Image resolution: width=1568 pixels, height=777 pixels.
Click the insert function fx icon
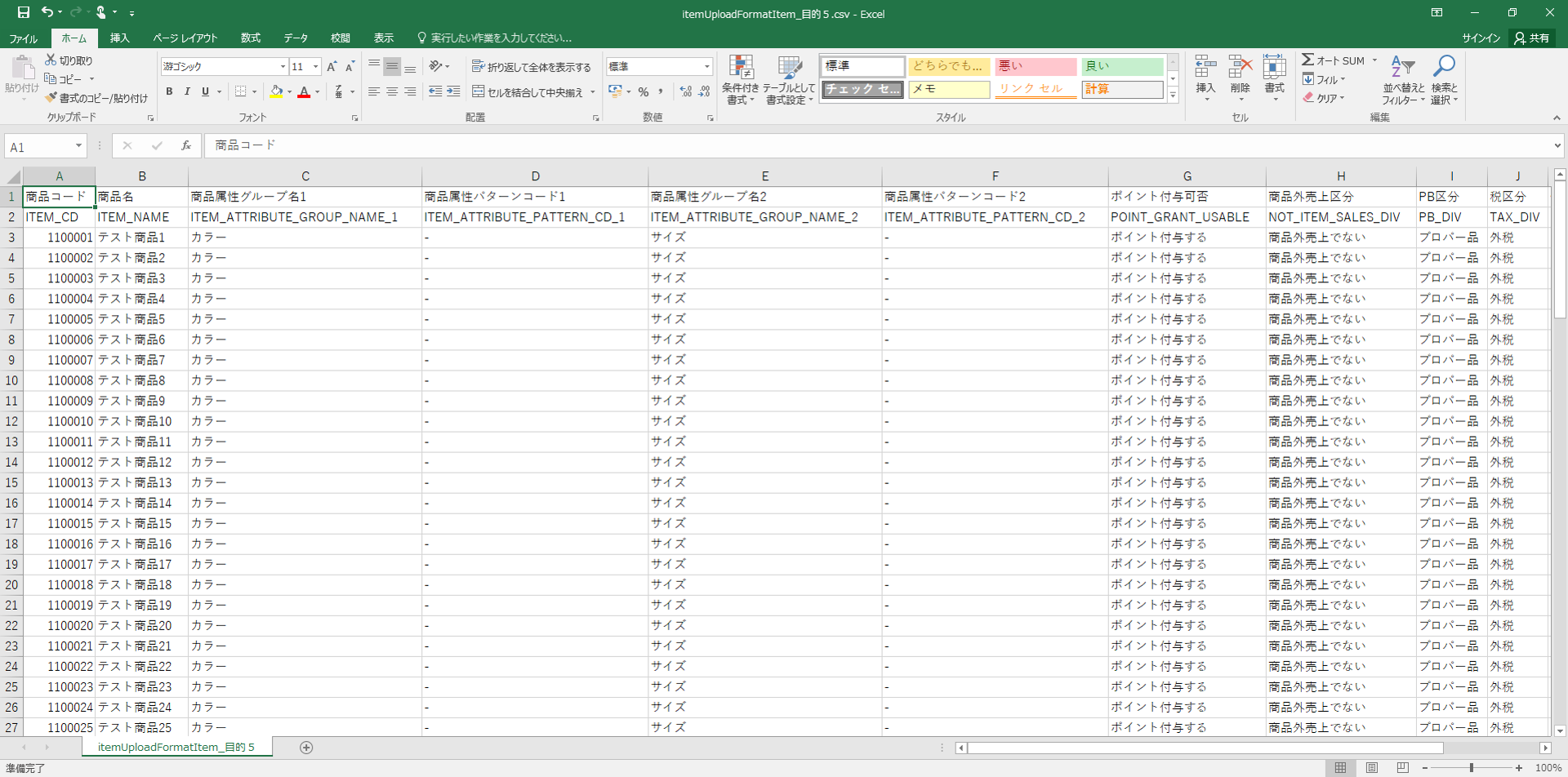tap(186, 146)
